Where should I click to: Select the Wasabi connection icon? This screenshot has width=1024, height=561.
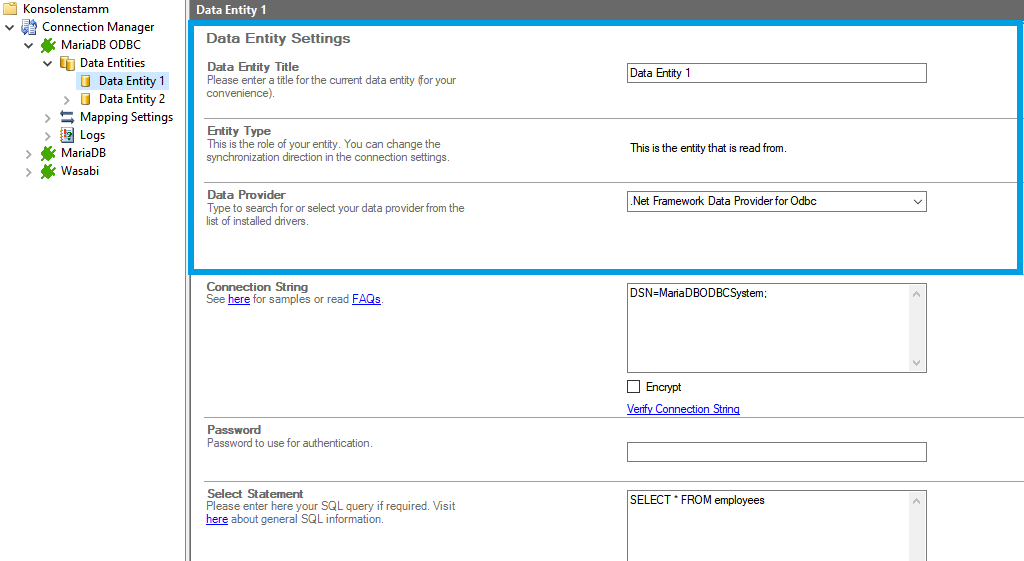pyautogui.click(x=48, y=171)
